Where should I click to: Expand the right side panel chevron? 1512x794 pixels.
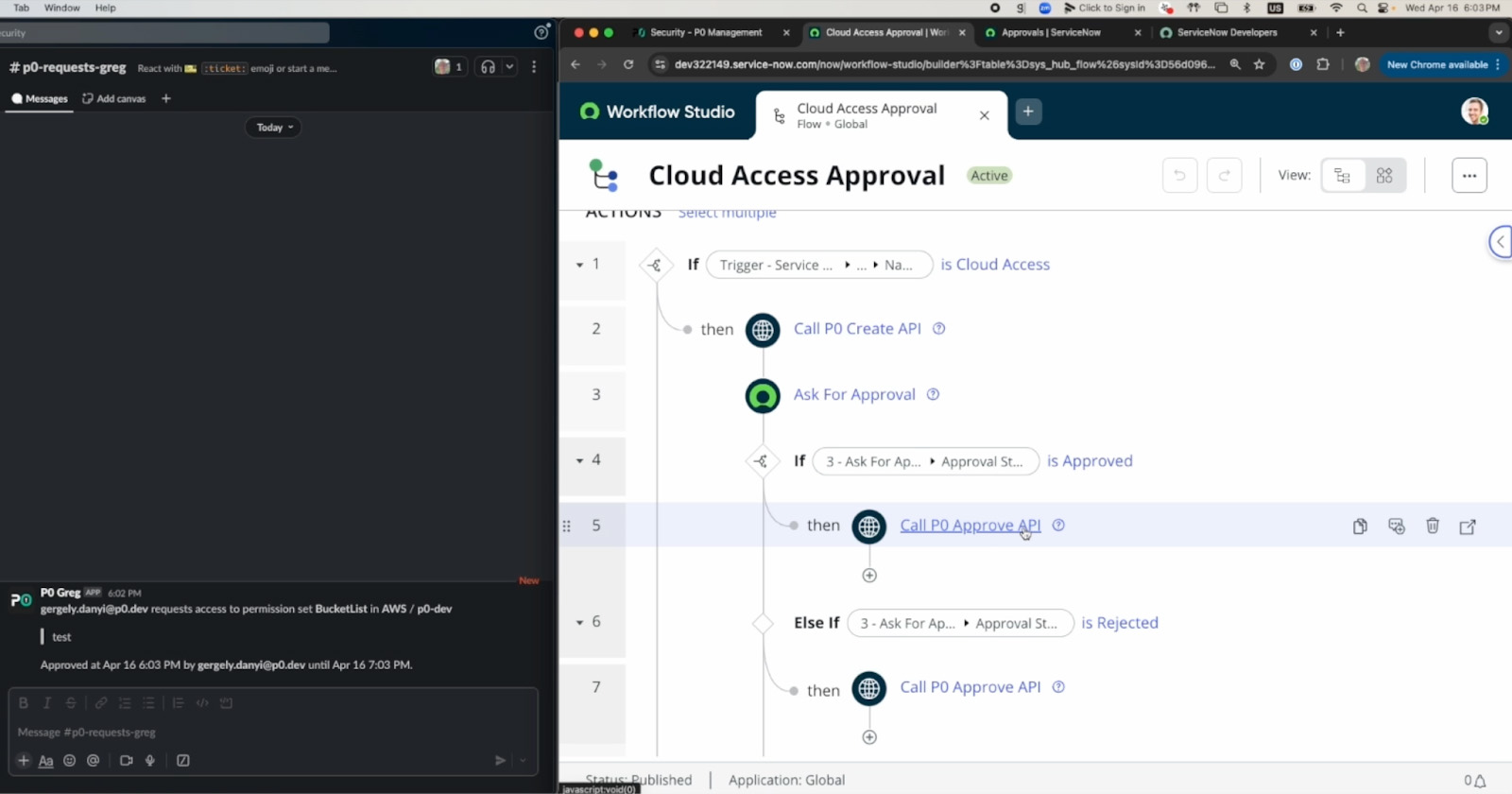[1501, 242]
